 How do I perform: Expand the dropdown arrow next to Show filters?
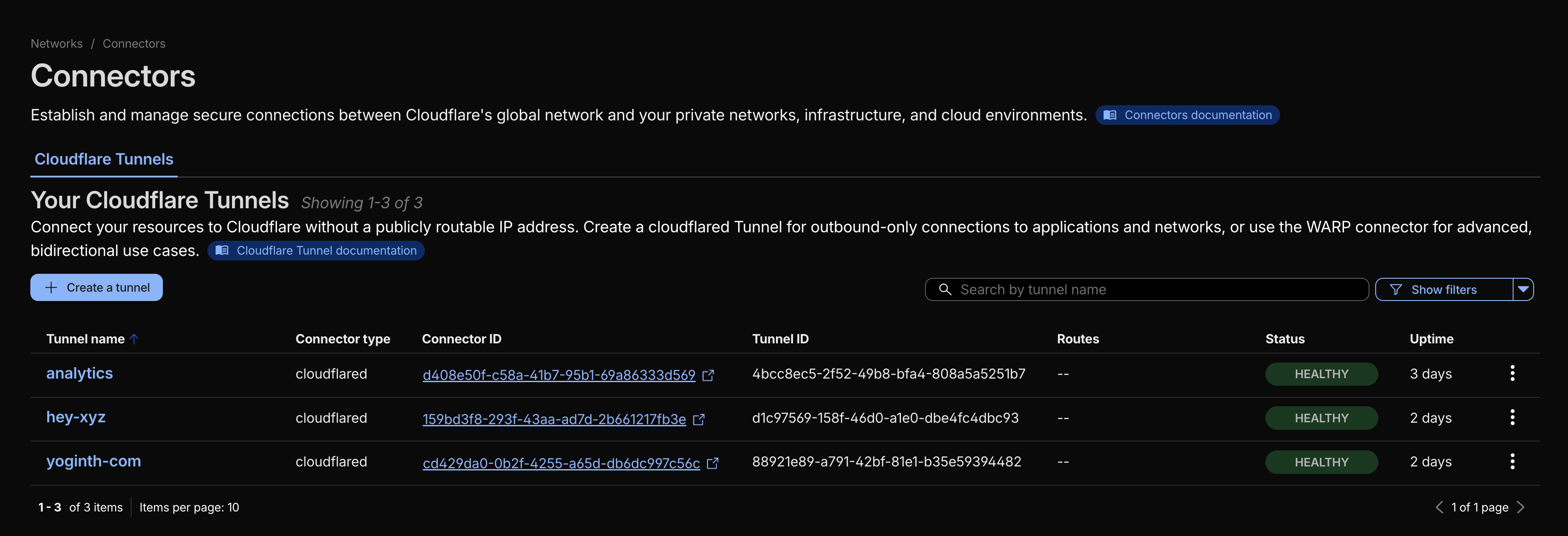coord(1523,289)
